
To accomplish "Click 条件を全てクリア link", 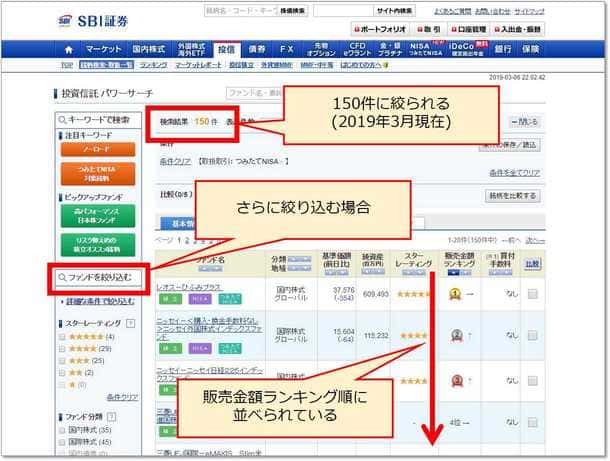I will [x=515, y=173].
